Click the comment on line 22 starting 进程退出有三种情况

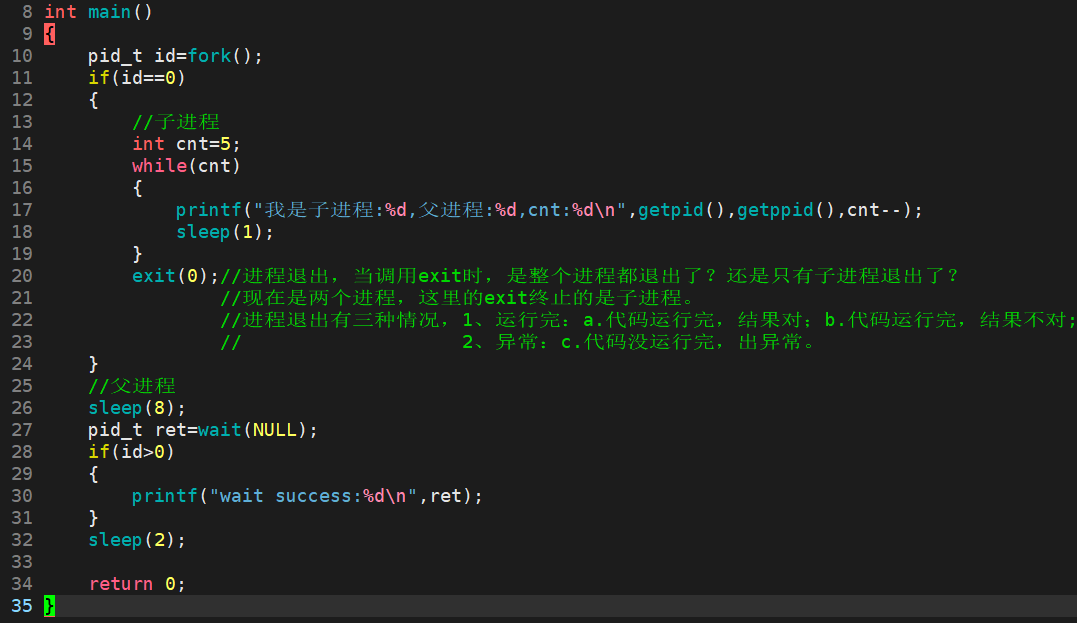(648, 320)
